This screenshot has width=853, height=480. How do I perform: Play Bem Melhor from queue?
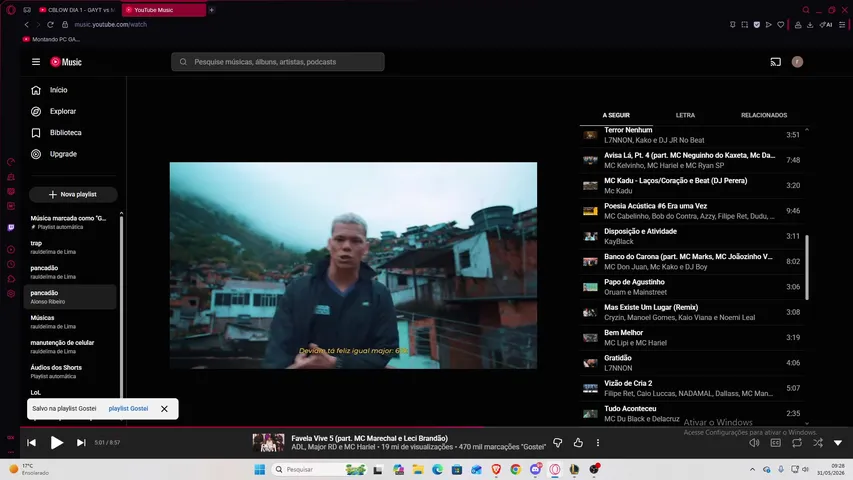693,337
